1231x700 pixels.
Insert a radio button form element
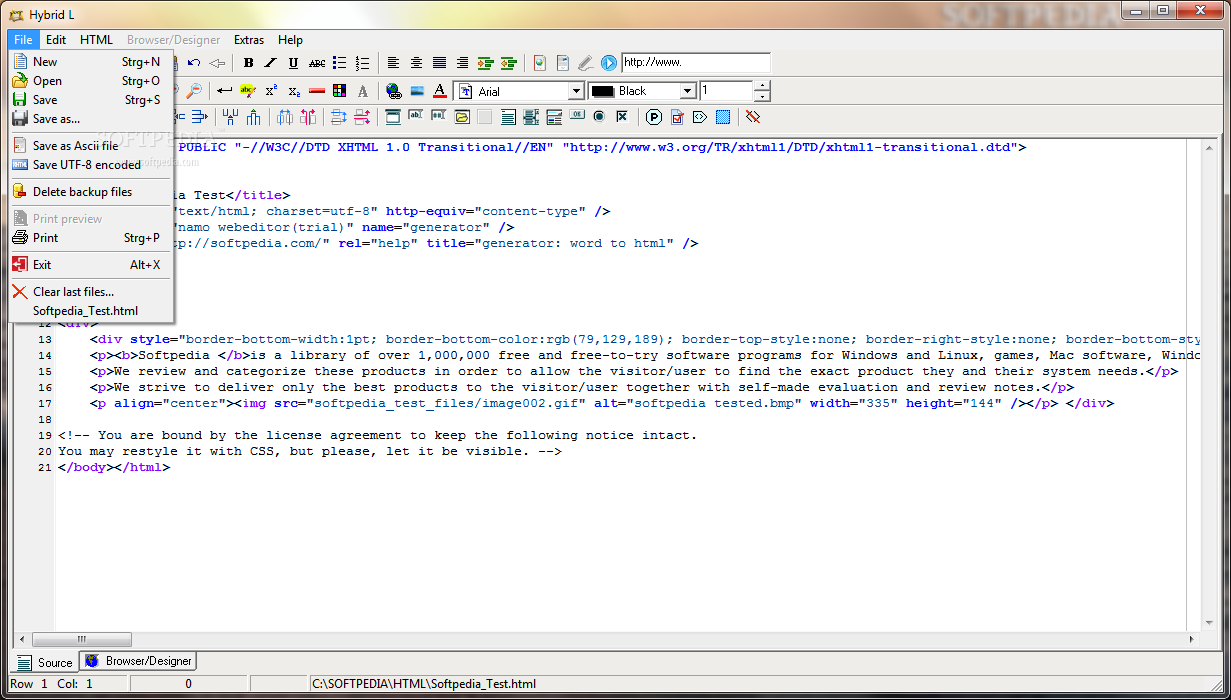(600, 117)
